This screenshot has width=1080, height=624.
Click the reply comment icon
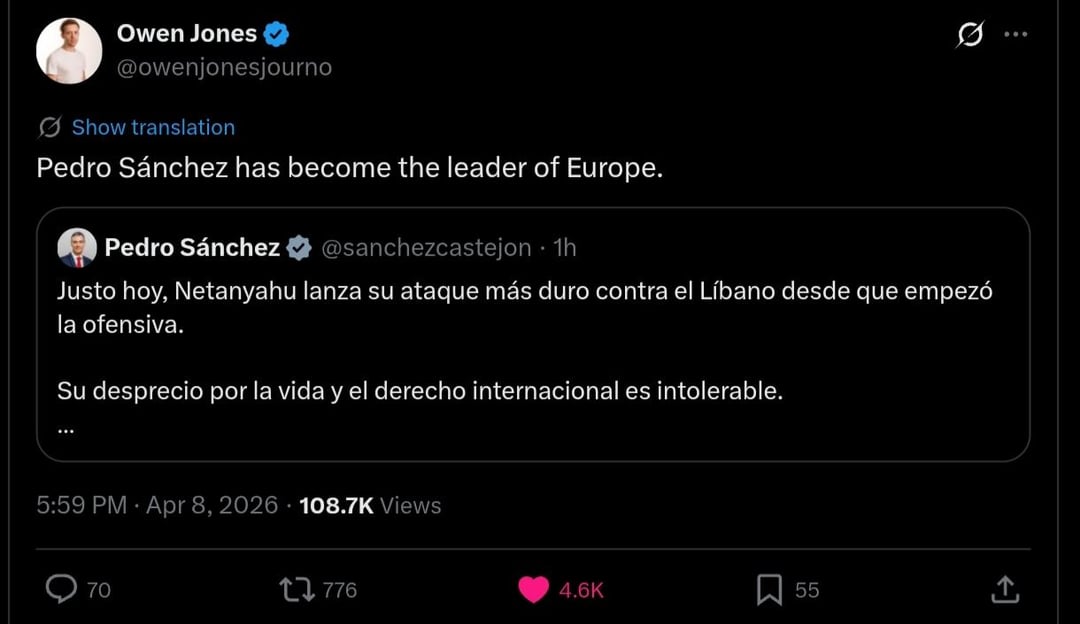[62, 590]
